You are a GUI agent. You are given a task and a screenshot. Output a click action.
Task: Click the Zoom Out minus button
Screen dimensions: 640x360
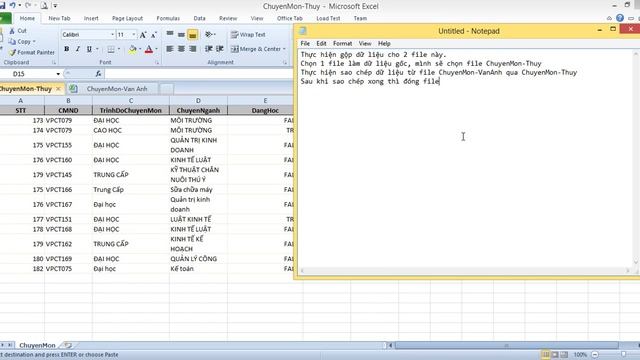(x=595, y=355)
